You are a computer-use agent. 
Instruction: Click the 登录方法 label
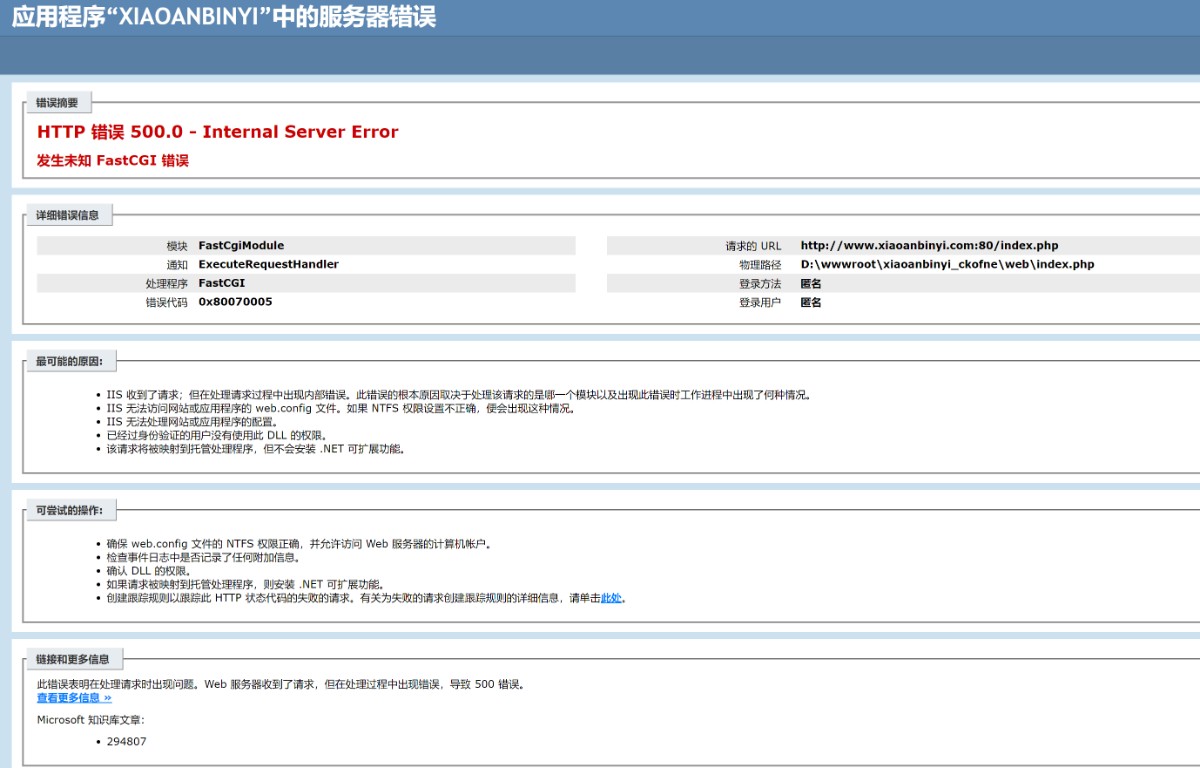click(x=760, y=284)
